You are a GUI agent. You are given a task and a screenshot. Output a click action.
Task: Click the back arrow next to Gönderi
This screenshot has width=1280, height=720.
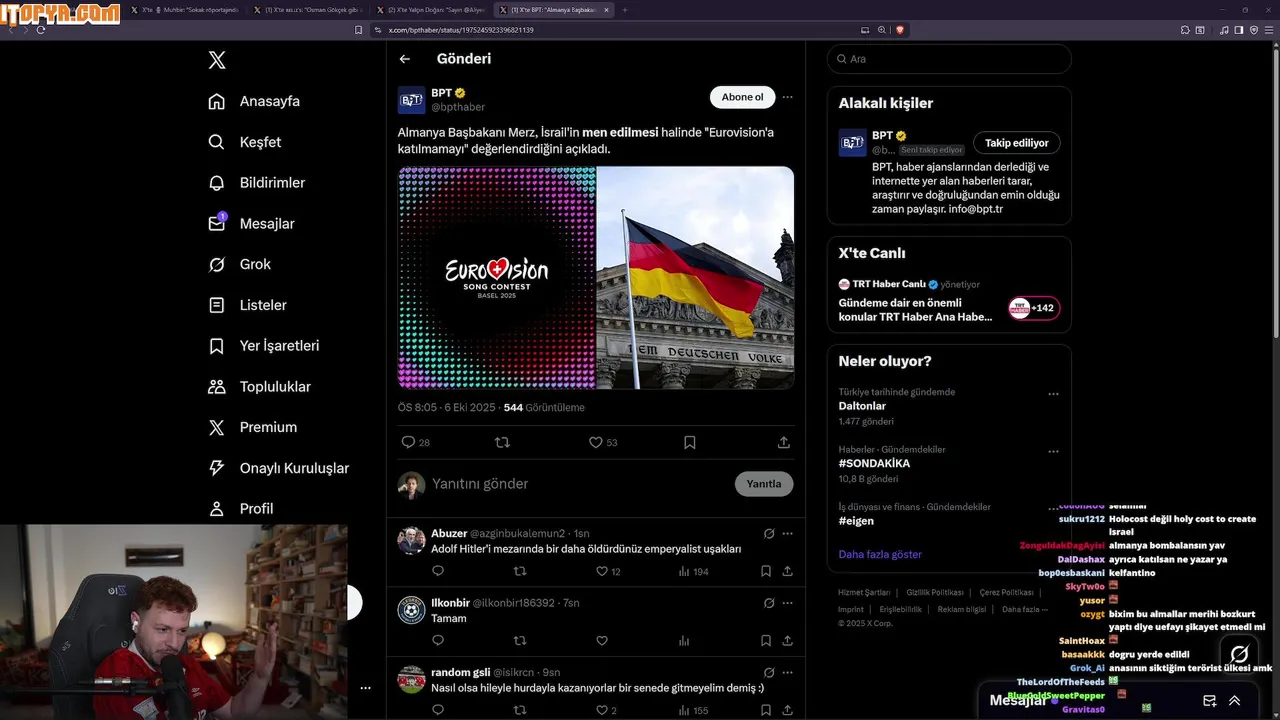click(x=405, y=59)
